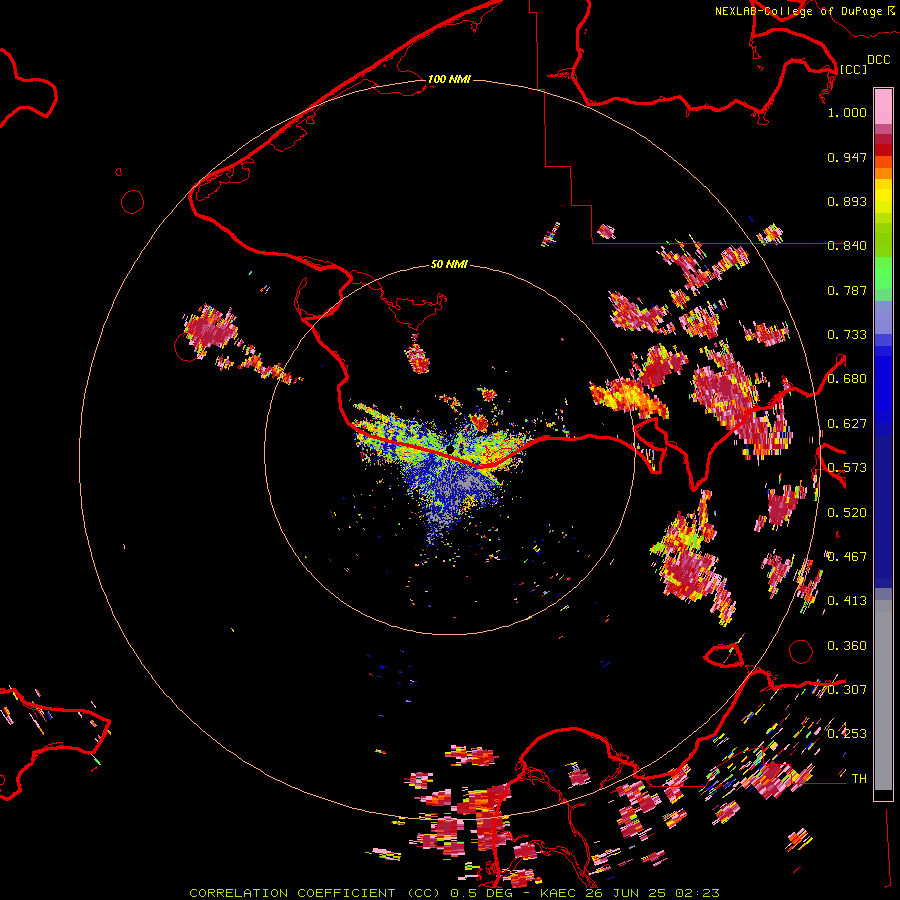The width and height of the screenshot is (900, 900).
Task: Click the 1.000 color scale value
Action: [x=847, y=112]
